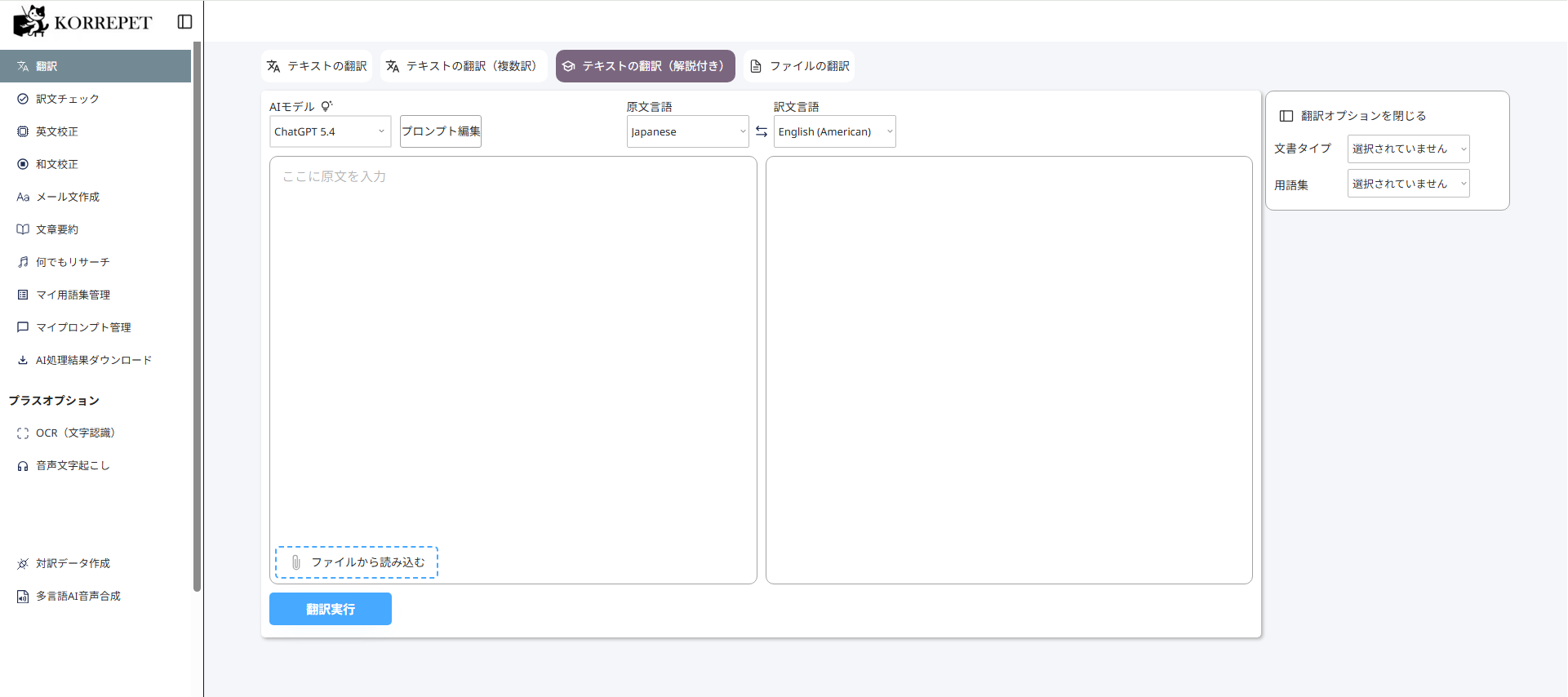Open 訳文チェック check-circle icon in sidebar
1568x697 pixels.
click(x=23, y=99)
